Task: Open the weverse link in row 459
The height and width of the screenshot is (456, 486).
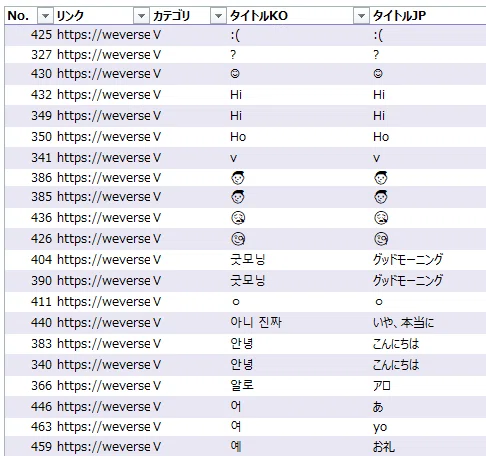Action: (x=104, y=447)
